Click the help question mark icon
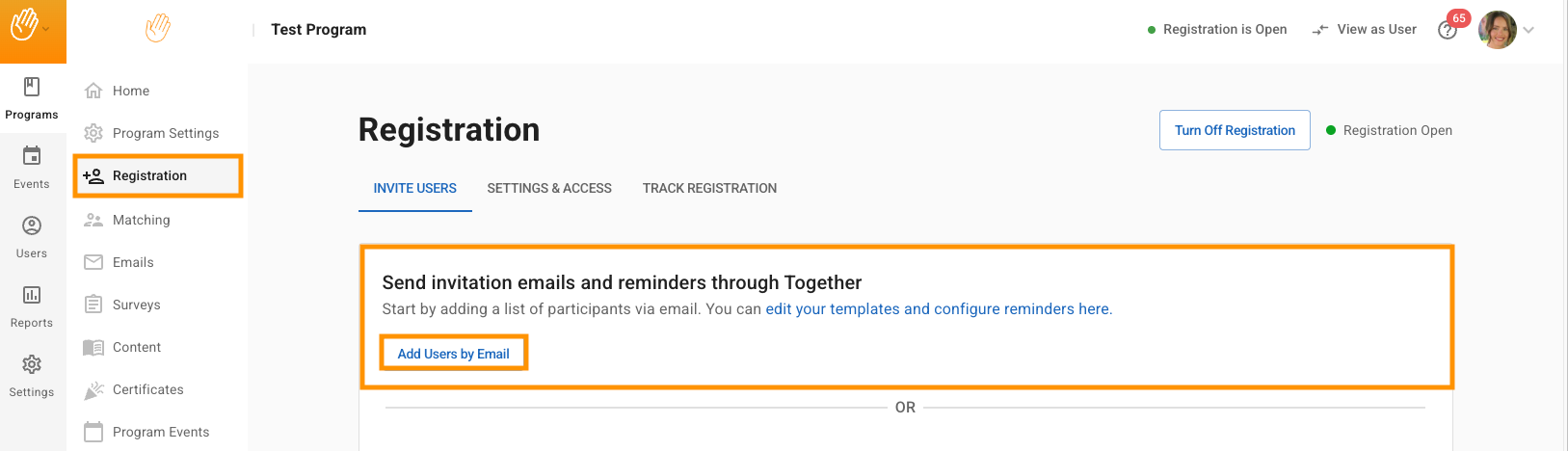This screenshot has height=451, width=1568. point(1447,31)
